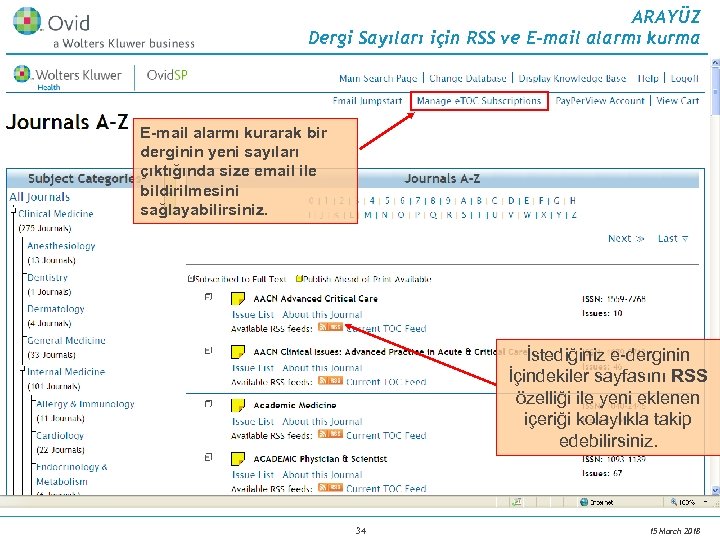Select Cardiology subcategory
Viewport: 720px width, 540px height.
click(x=60, y=435)
